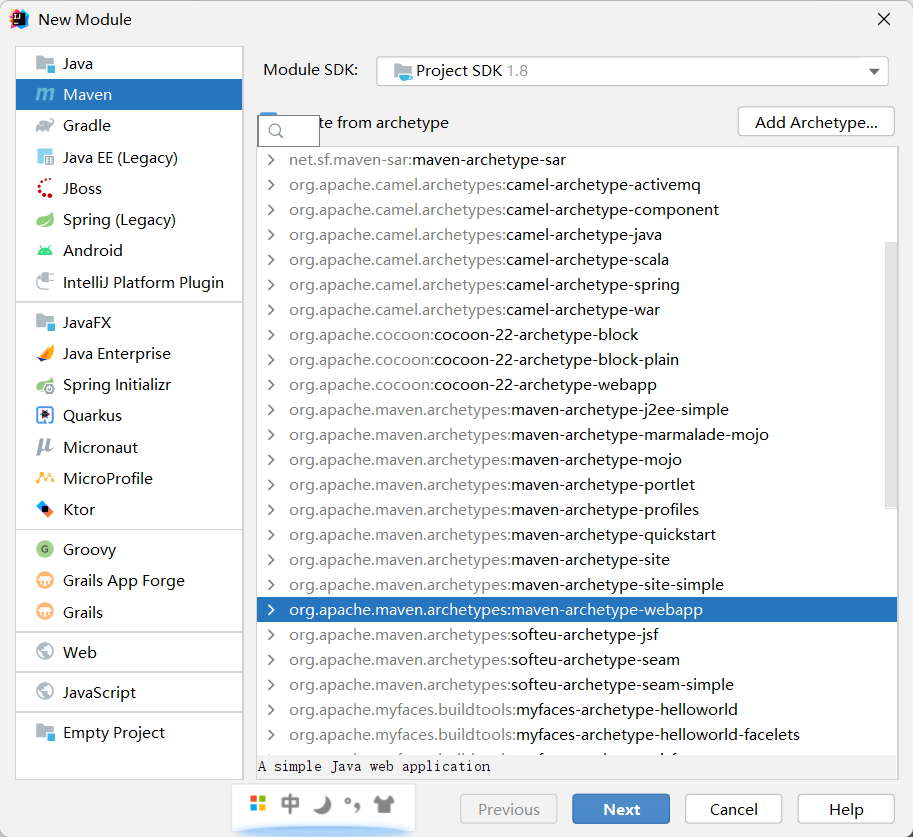Screen dimensions: 913x837
Task: Click the archetype list vertical scrollbar
Action: 891,375
